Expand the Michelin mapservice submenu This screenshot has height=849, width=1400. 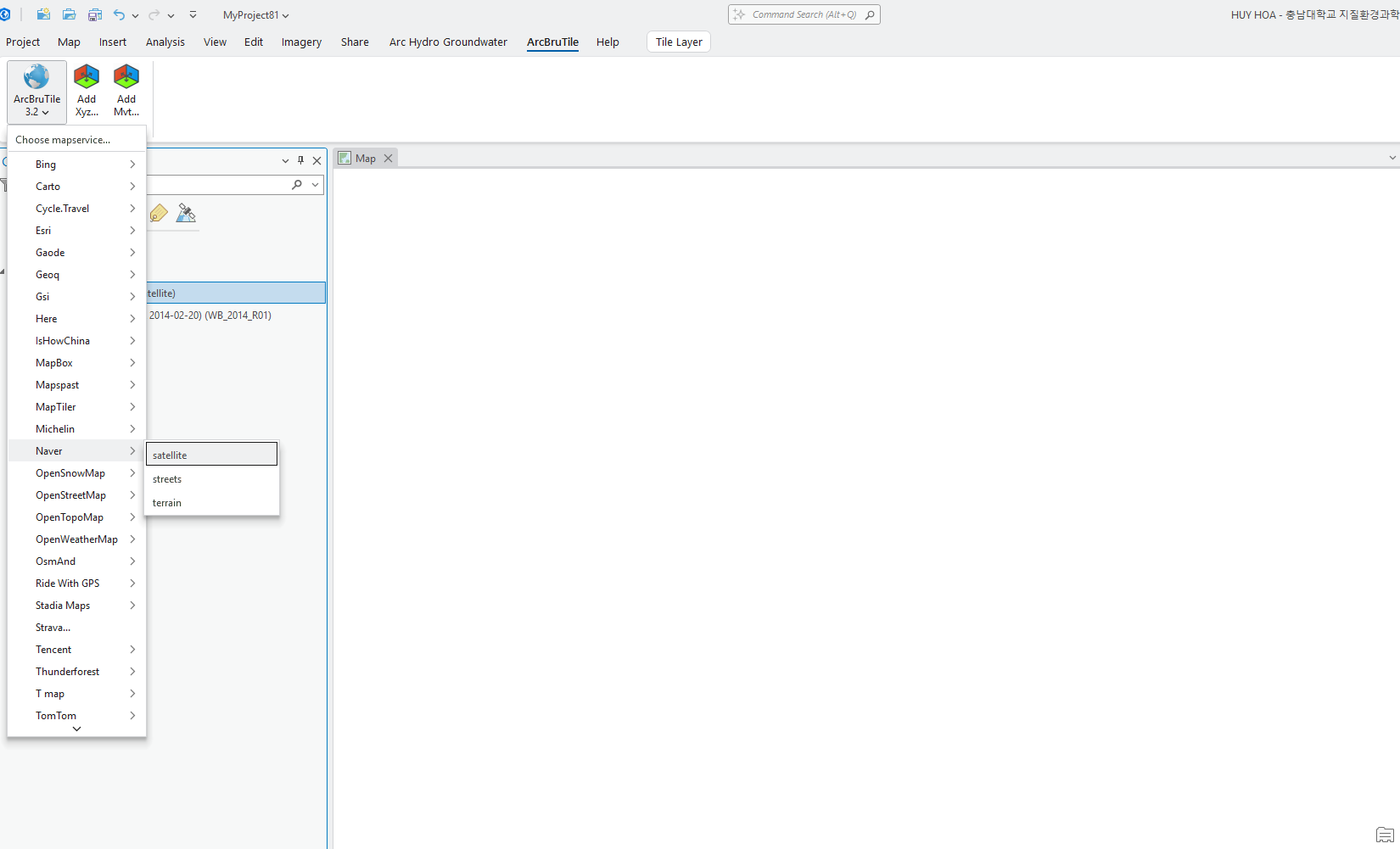point(76,429)
